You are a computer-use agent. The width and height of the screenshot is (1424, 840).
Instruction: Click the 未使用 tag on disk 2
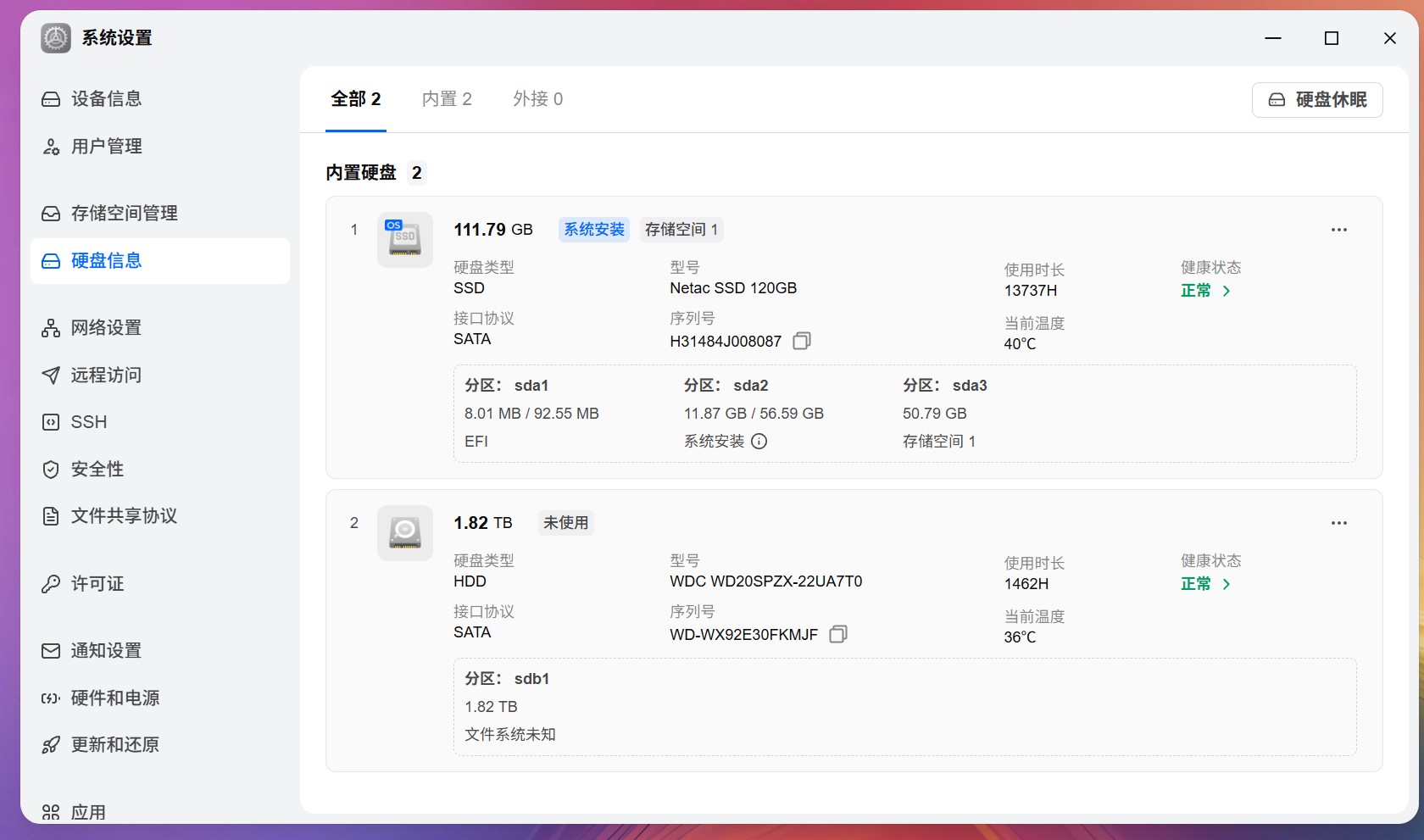pos(566,523)
